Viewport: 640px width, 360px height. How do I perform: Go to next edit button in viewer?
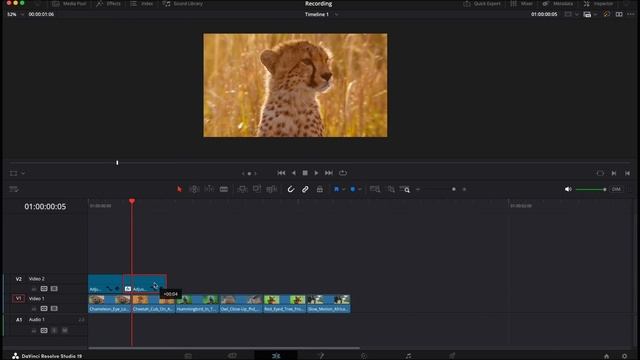tap(614, 173)
